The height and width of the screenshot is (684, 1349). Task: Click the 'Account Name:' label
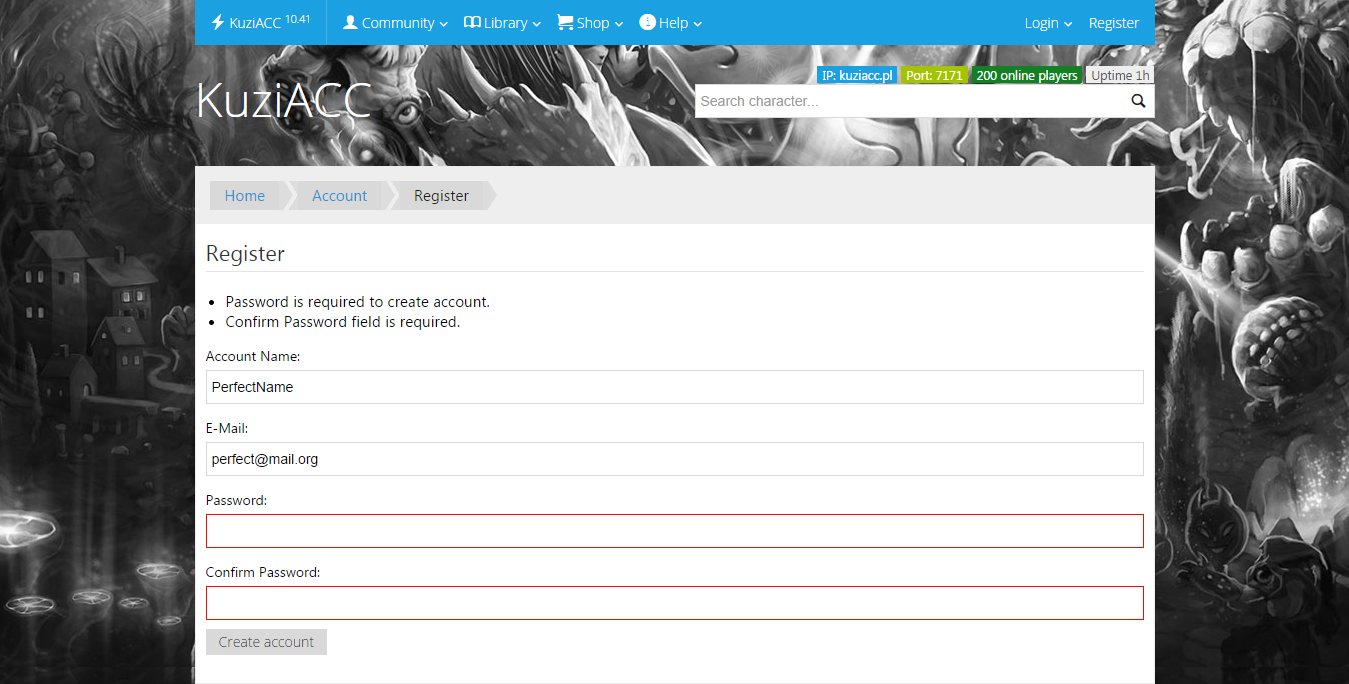[x=253, y=356]
